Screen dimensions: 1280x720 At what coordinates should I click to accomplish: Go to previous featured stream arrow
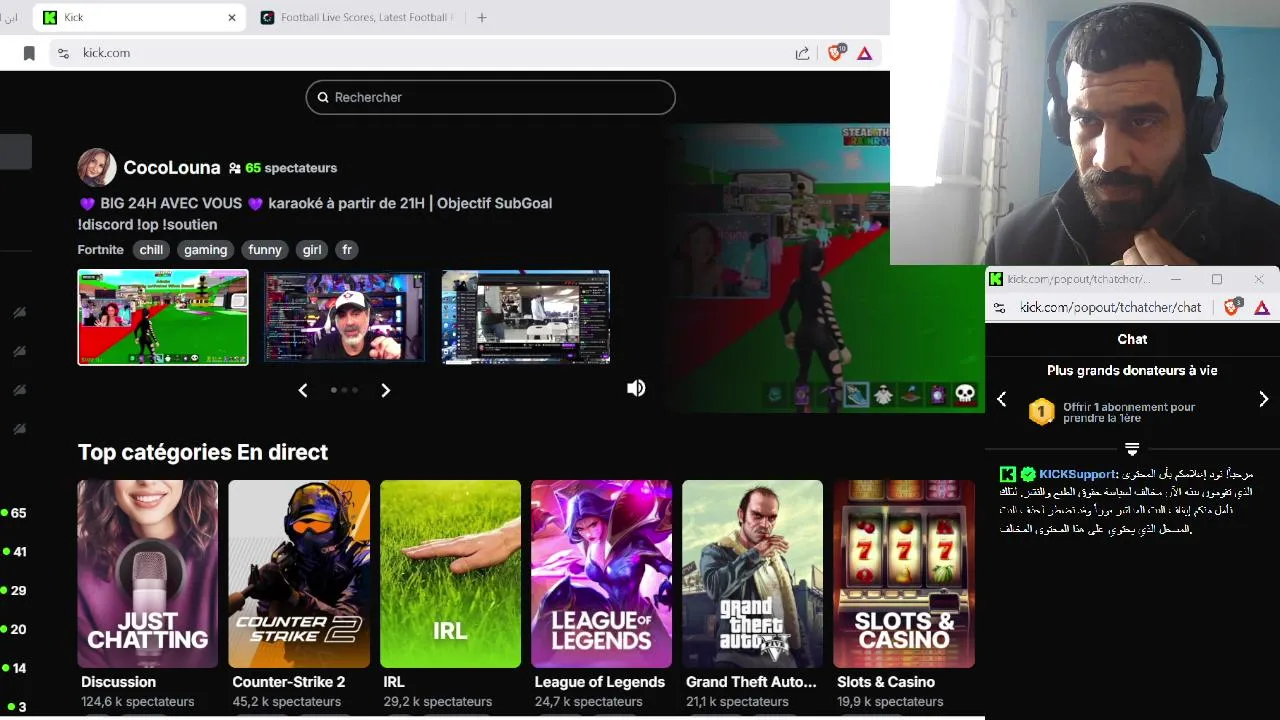point(303,390)
